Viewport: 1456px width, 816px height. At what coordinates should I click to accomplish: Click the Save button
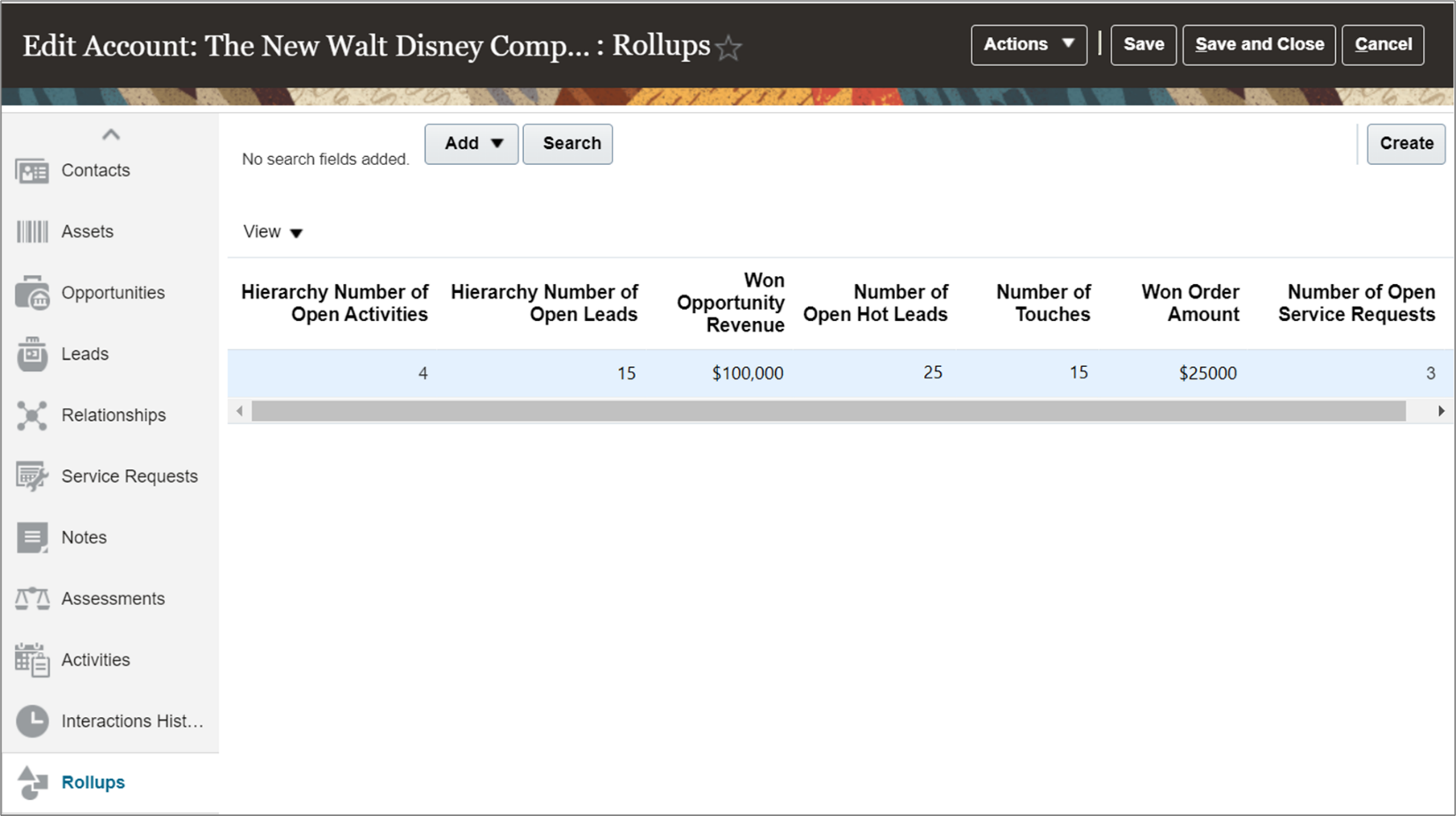(1143, 44)
